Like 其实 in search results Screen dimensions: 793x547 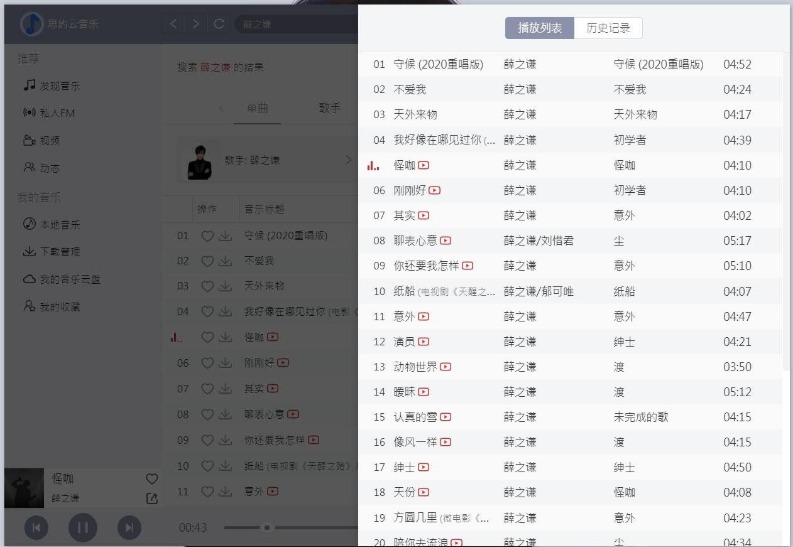[x=207, y=389]
